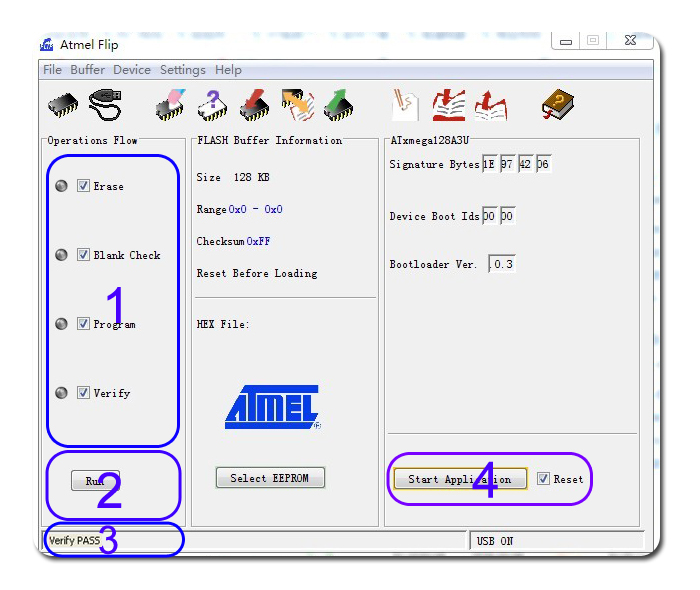700x590 pixels.
Task: Click the Erase status indicator light
Action: click(x=61, y=186)
